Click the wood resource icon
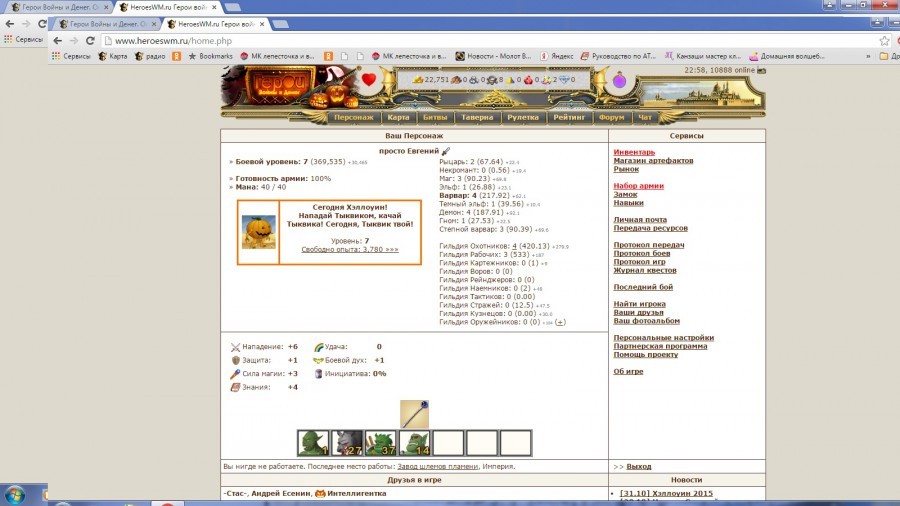The image size is (900, 506). tap(456, 80)
